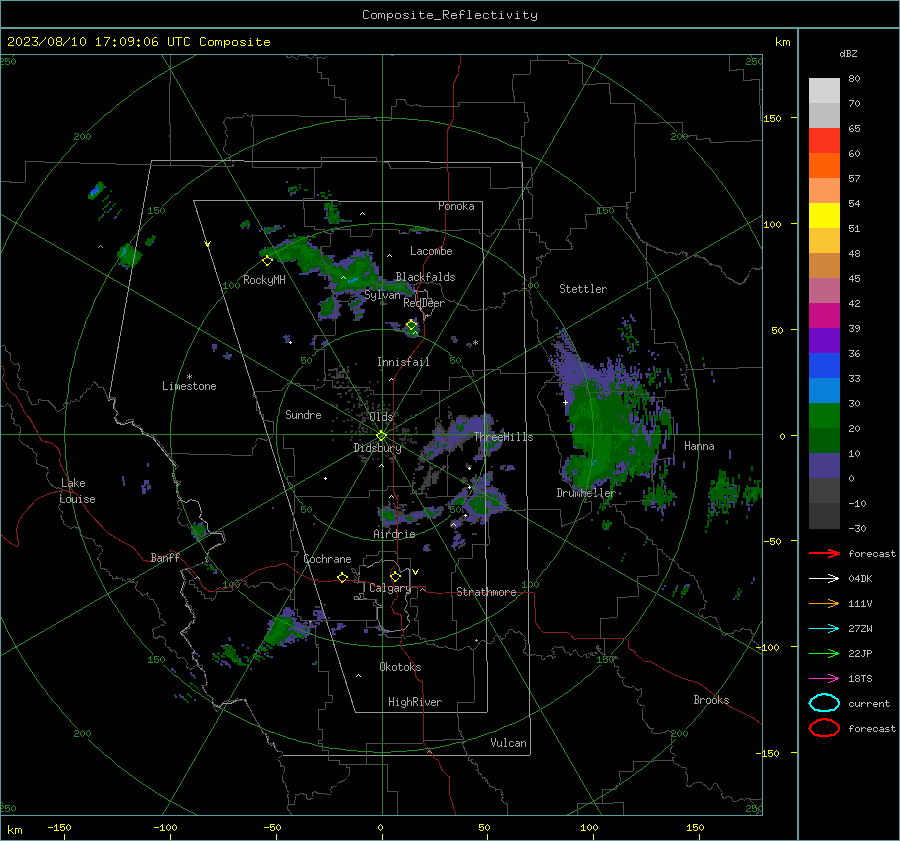Screen dimensions: 900x841
Task: Click the Lacombe city label
Action: (x=431, y=251)
